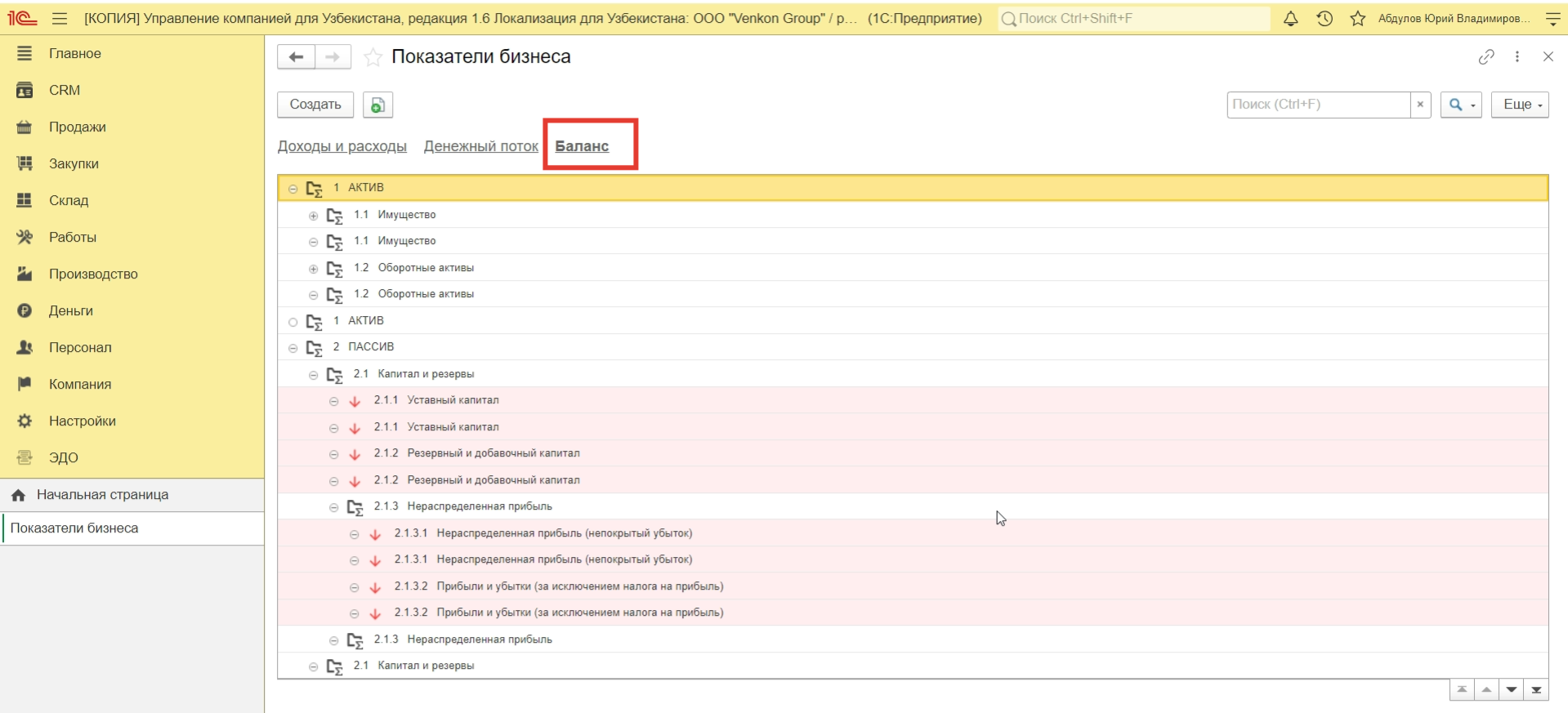The width and height of the screenshot is (1568, 713).
Task: Open the magnifier search dropdown button
Action: pyautogui.click(x=1460, y=105)
